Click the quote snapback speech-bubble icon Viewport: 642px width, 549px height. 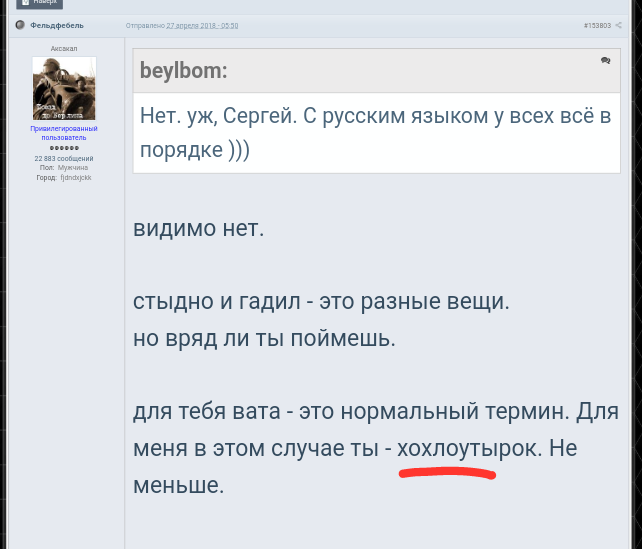coord(605,61)
